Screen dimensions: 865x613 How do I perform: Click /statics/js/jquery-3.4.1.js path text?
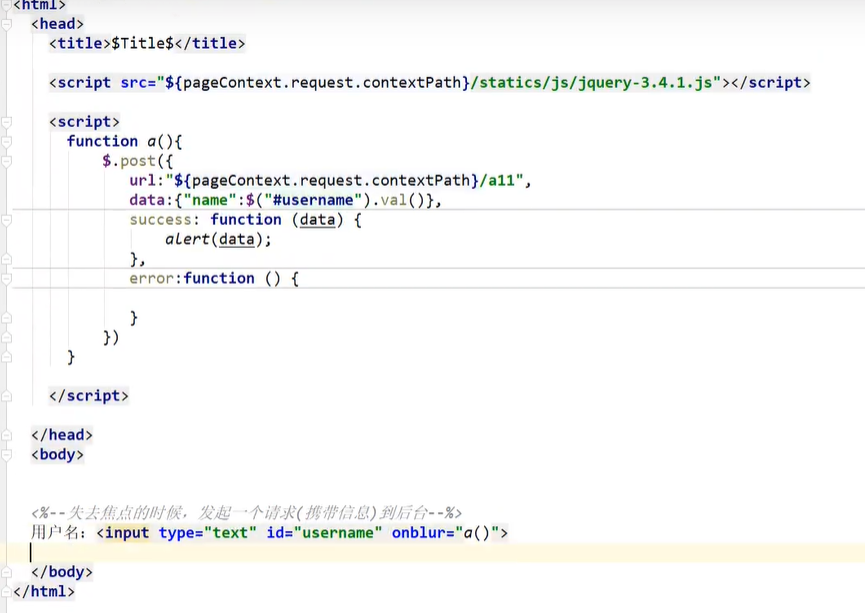(591, 83)
